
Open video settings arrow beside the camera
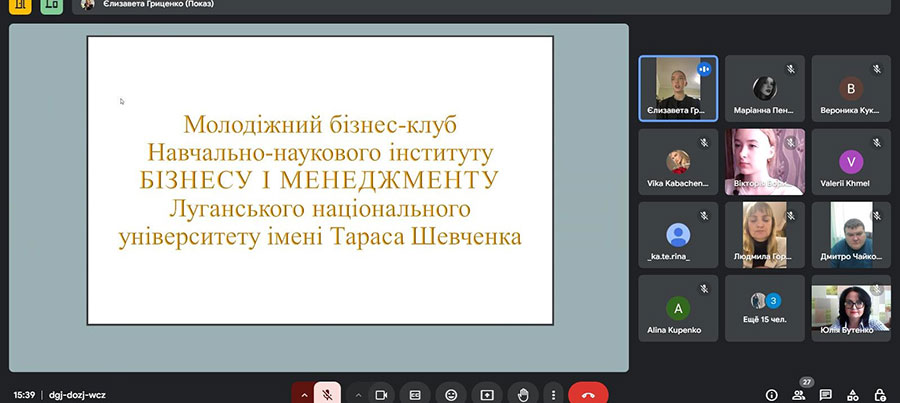click(358, 394)
